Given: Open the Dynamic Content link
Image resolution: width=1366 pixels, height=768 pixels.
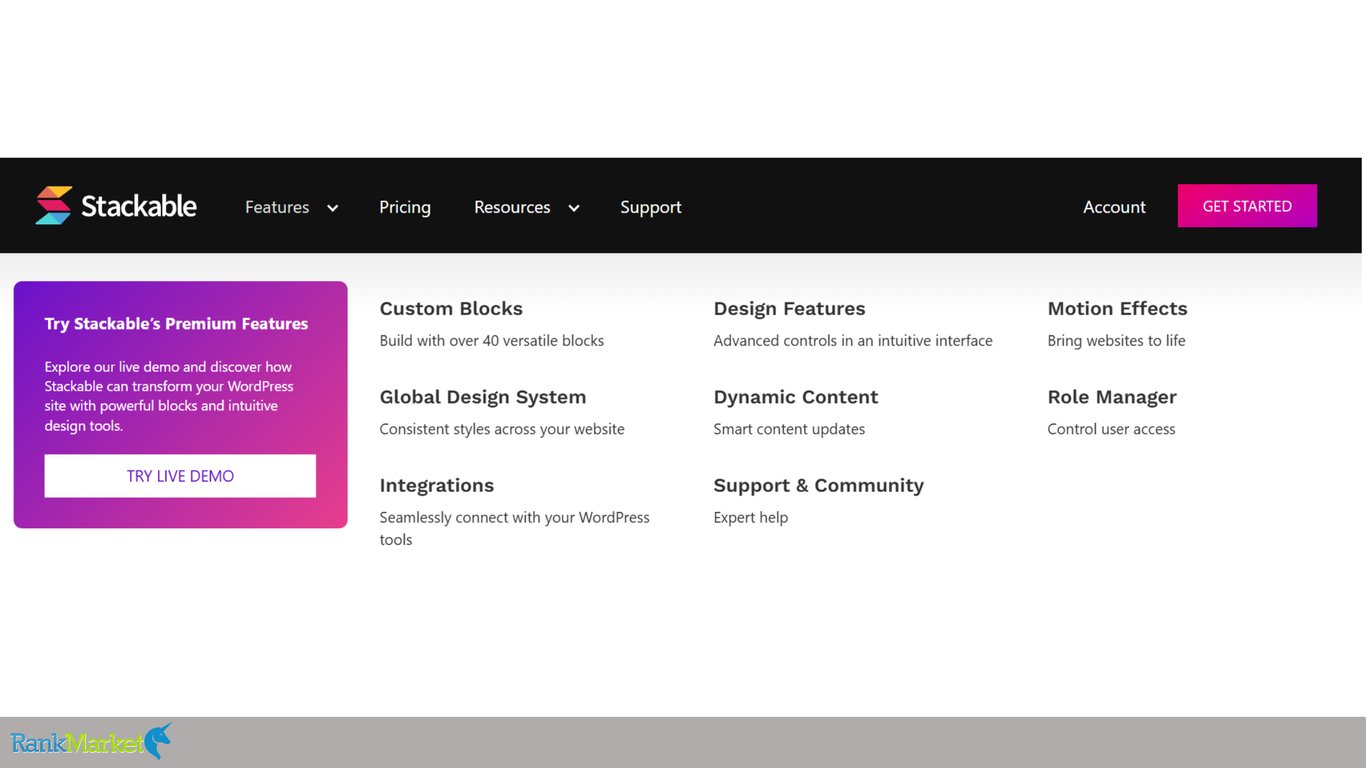Looking at the screenshot, I should (x=796, y=397).
